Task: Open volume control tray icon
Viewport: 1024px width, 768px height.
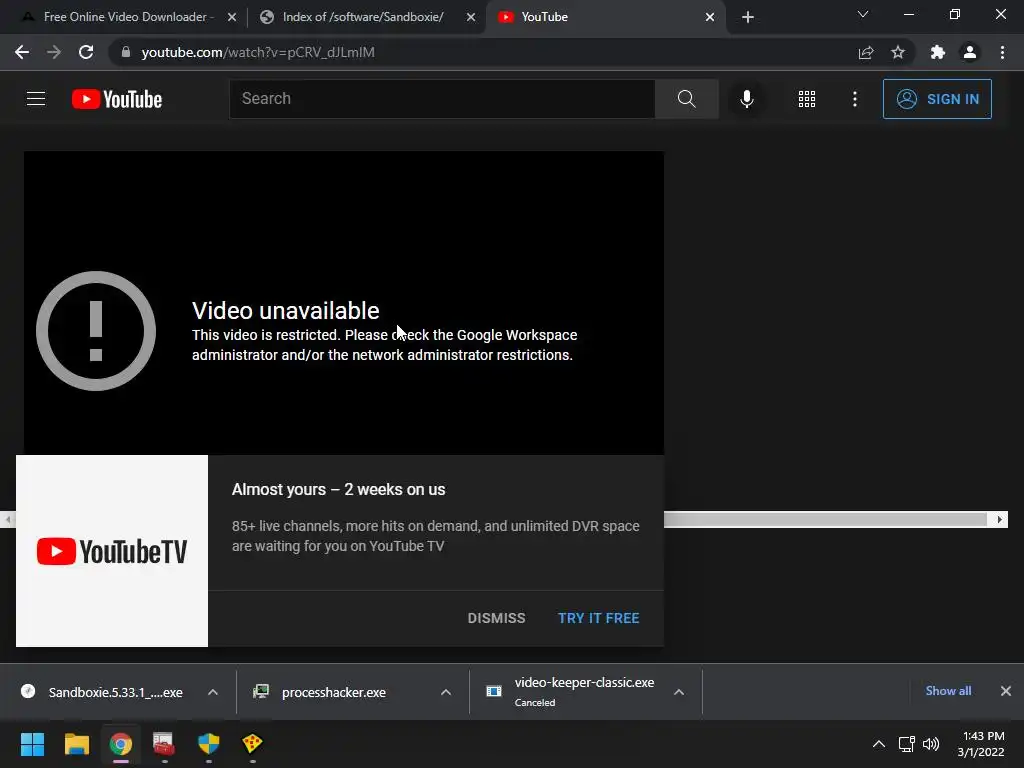Action: point(931,744)
